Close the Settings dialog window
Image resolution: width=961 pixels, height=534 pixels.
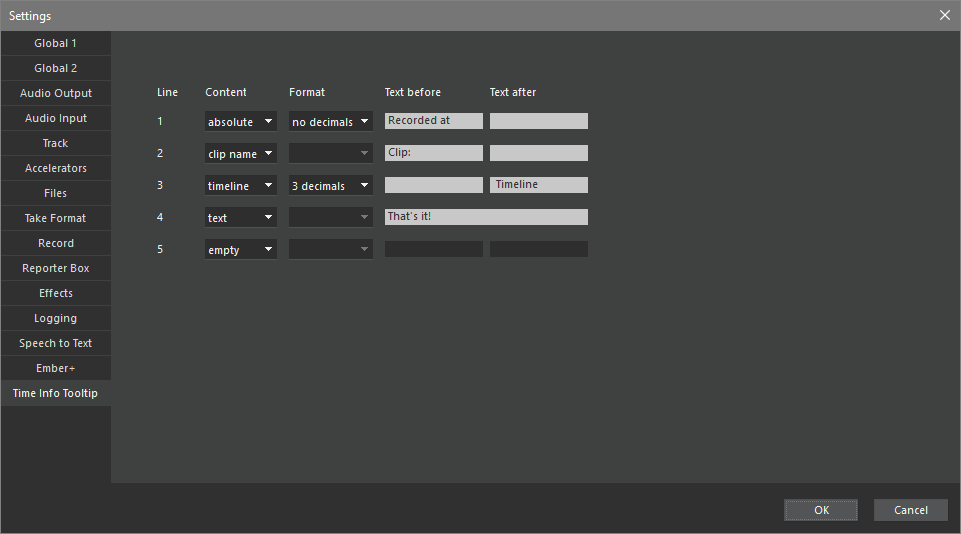point(944,15)
